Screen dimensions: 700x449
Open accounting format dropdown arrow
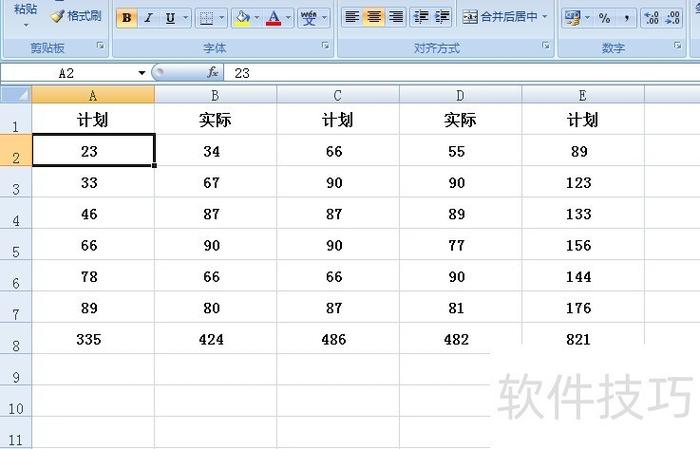[588, 18]
